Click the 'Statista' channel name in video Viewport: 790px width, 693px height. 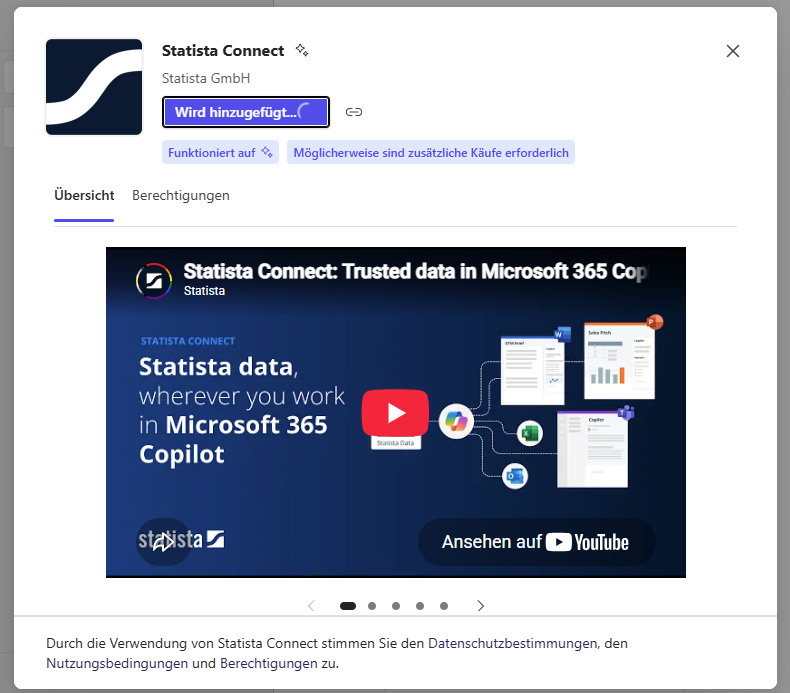(204, 291)
